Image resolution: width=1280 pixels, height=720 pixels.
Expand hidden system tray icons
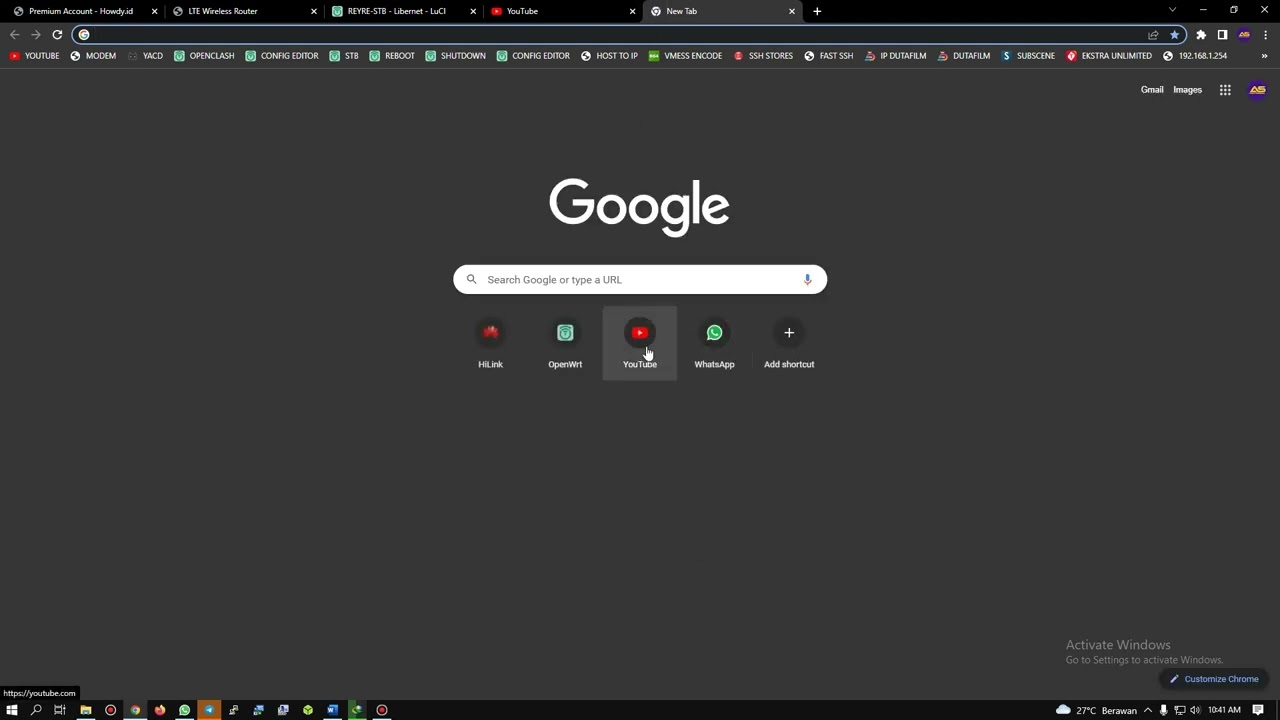[x=1147, y=710]
